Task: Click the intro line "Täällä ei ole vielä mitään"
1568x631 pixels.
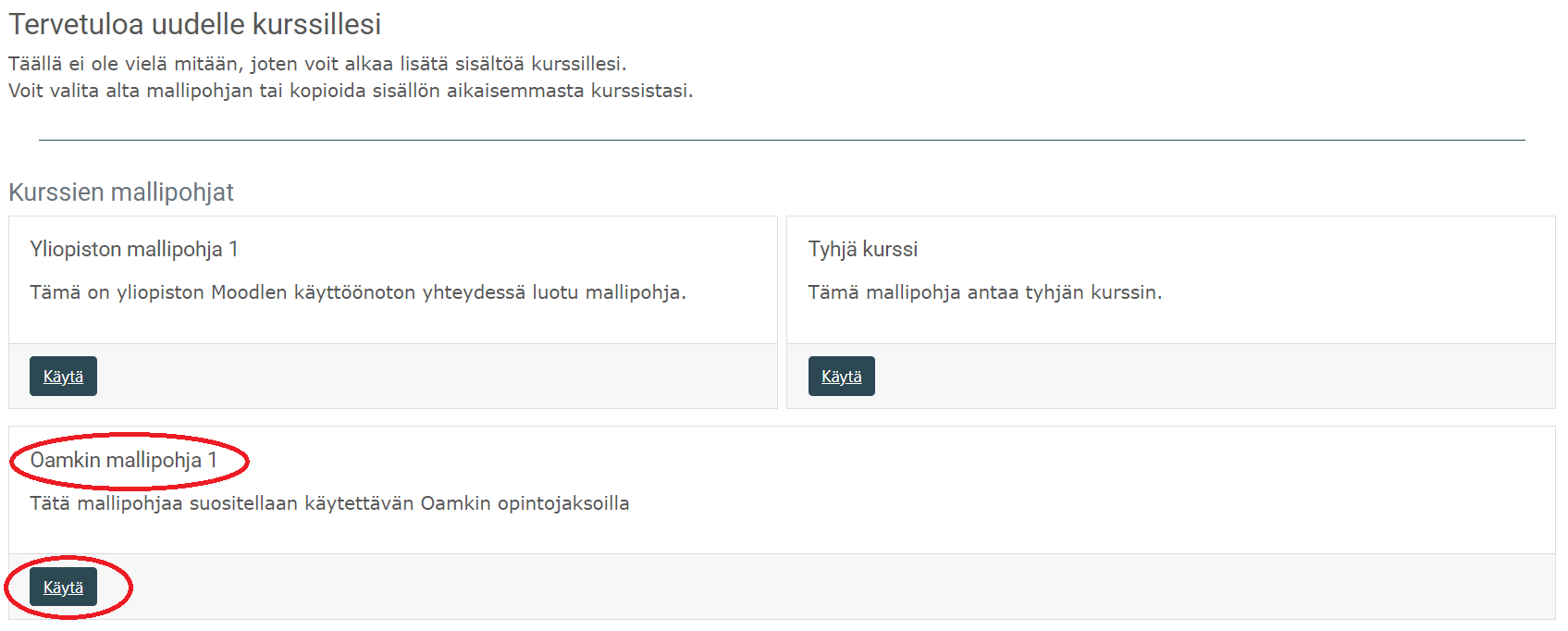Action: pyautogui.click(x=317, y=64)
